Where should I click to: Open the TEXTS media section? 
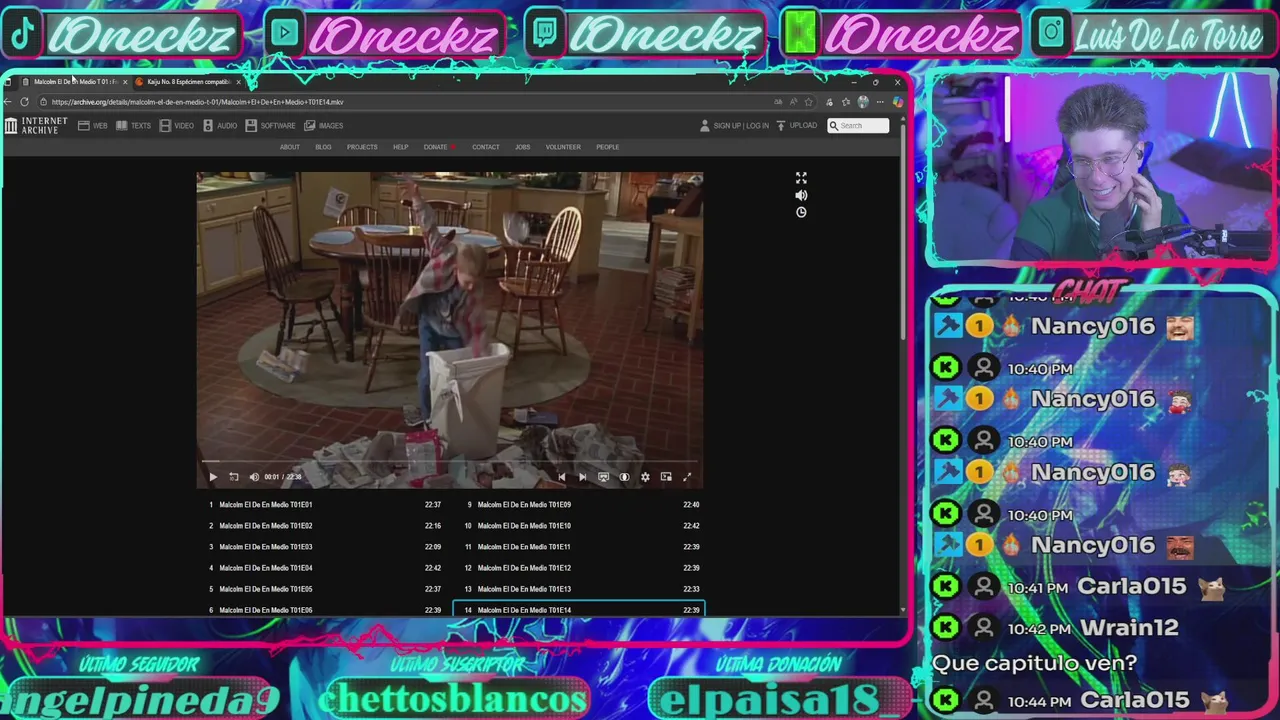point(133,125)
